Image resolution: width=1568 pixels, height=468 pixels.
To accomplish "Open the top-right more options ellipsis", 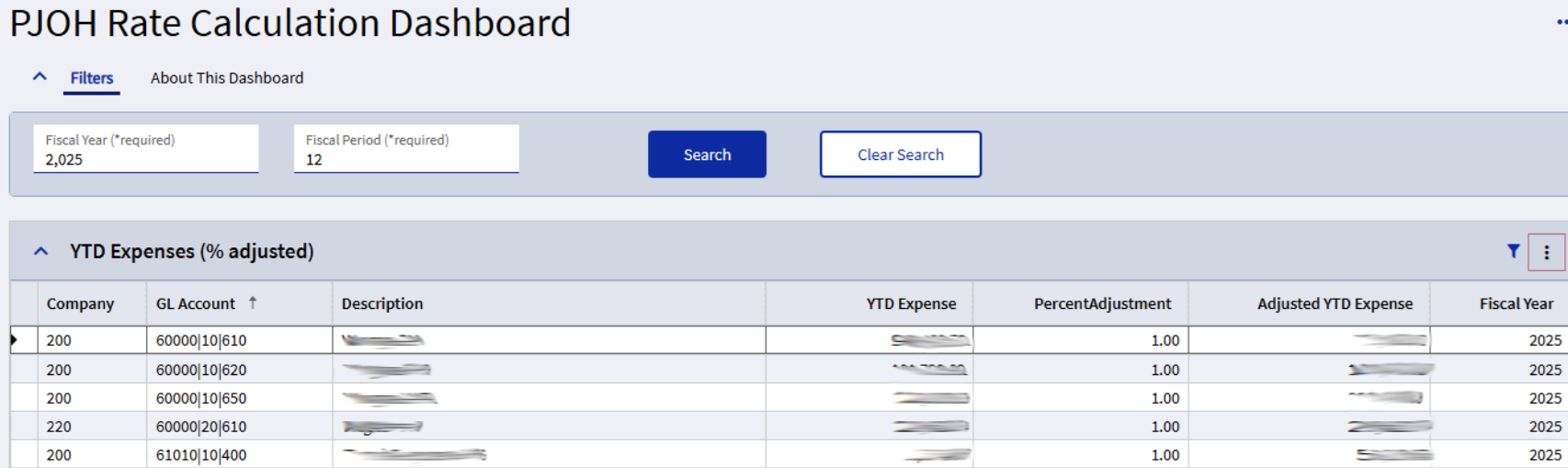I will [1561, 22].
